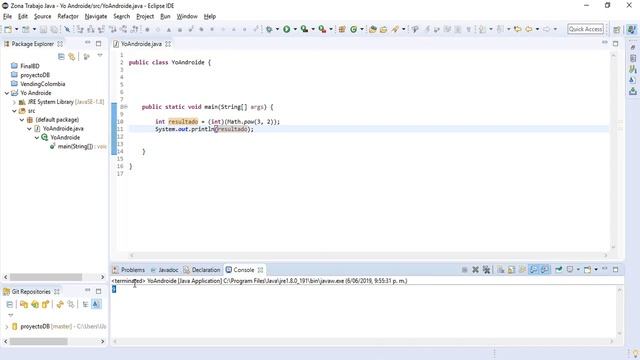This screenshot has width=640, height=360.
Task: Click the External Tools run icon
Action: [x=322, y=29]
